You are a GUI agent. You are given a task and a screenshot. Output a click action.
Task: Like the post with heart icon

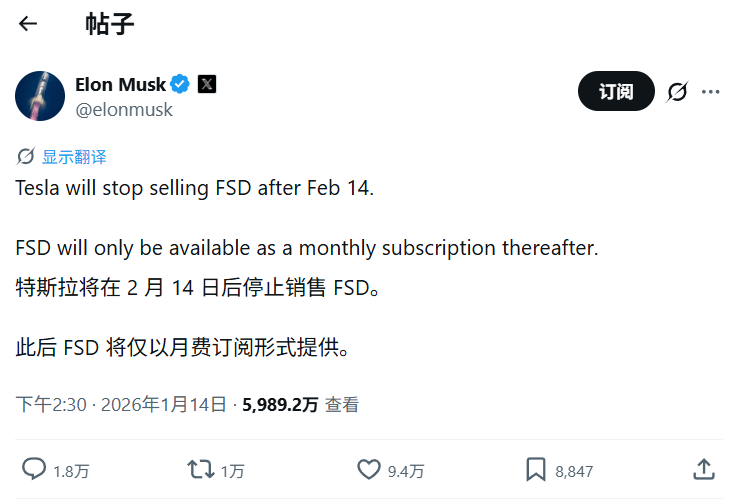369,469
